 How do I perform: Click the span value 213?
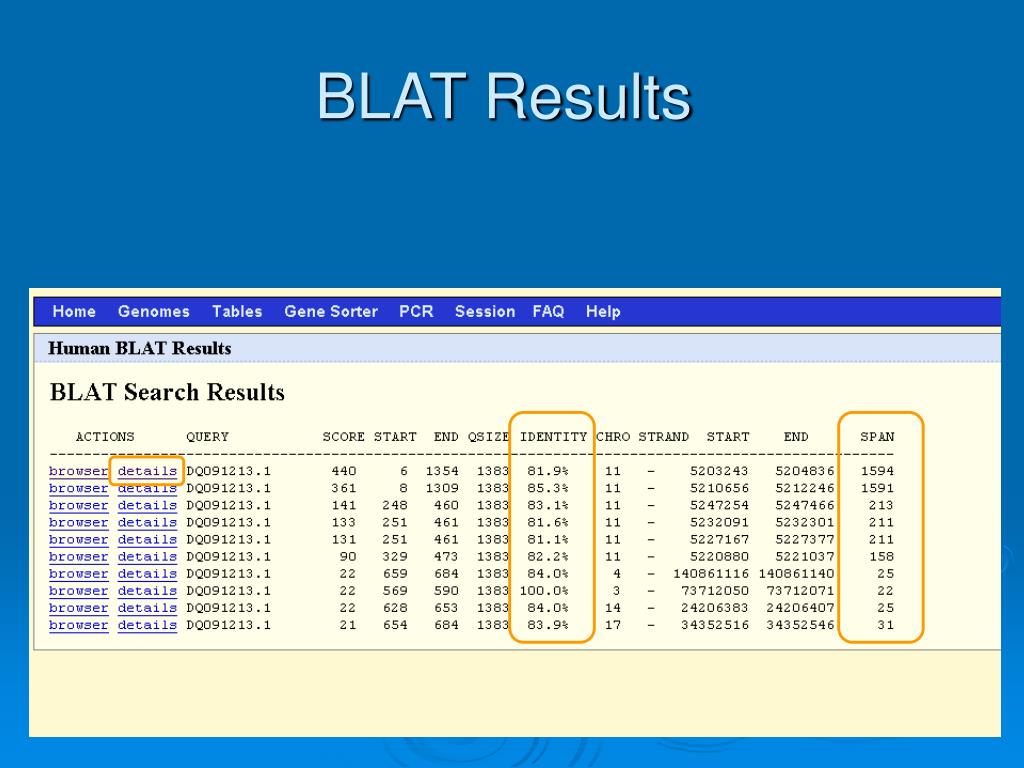881,505
